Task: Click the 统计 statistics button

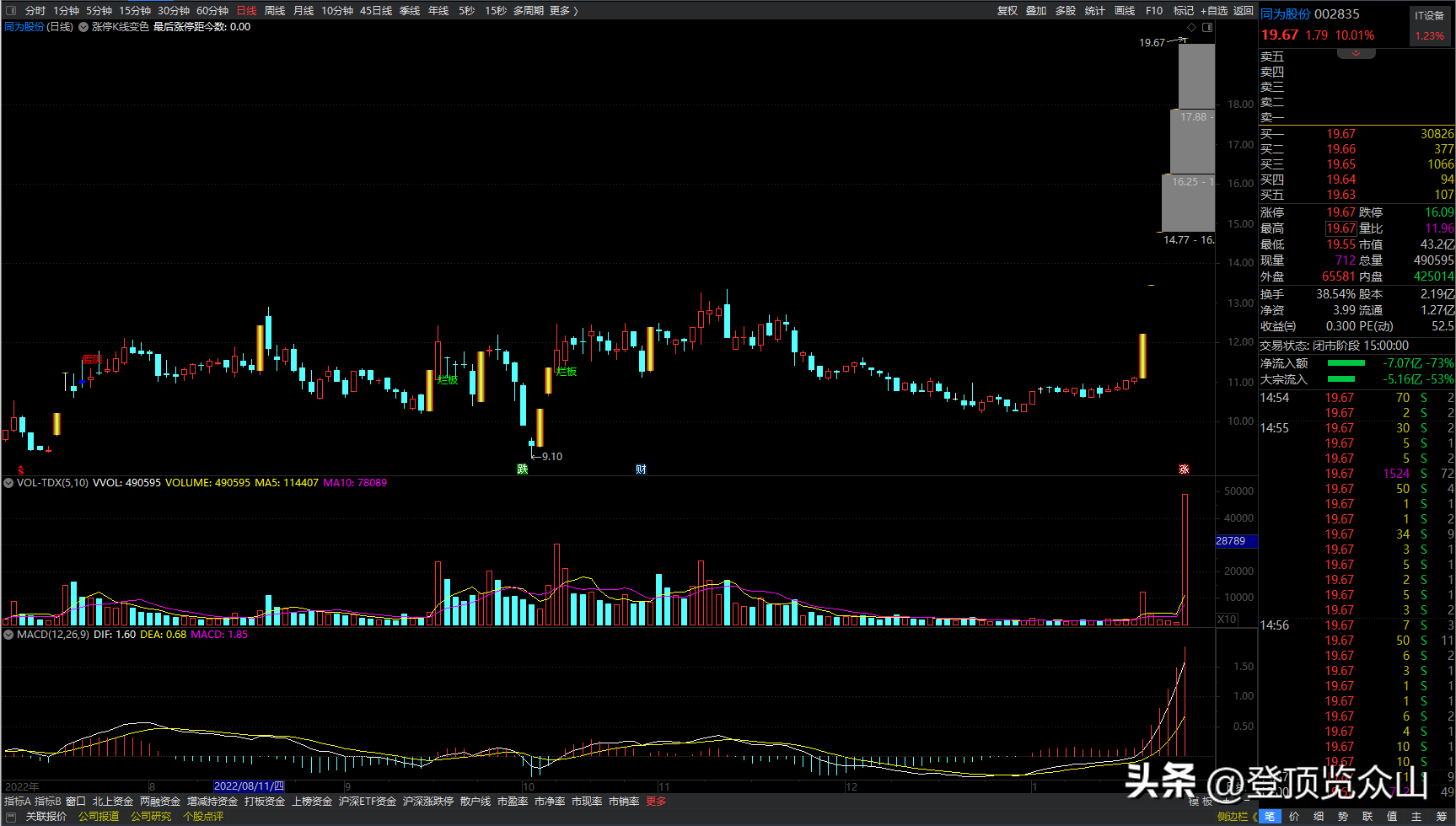Action: tap(1094, 11)
